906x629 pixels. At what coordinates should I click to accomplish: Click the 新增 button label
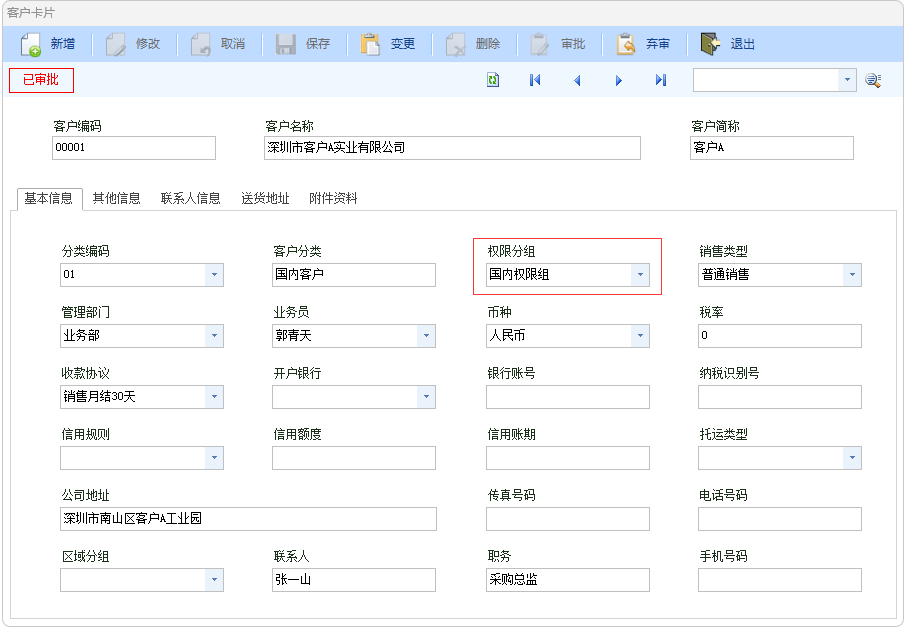[x=62, y=44]
